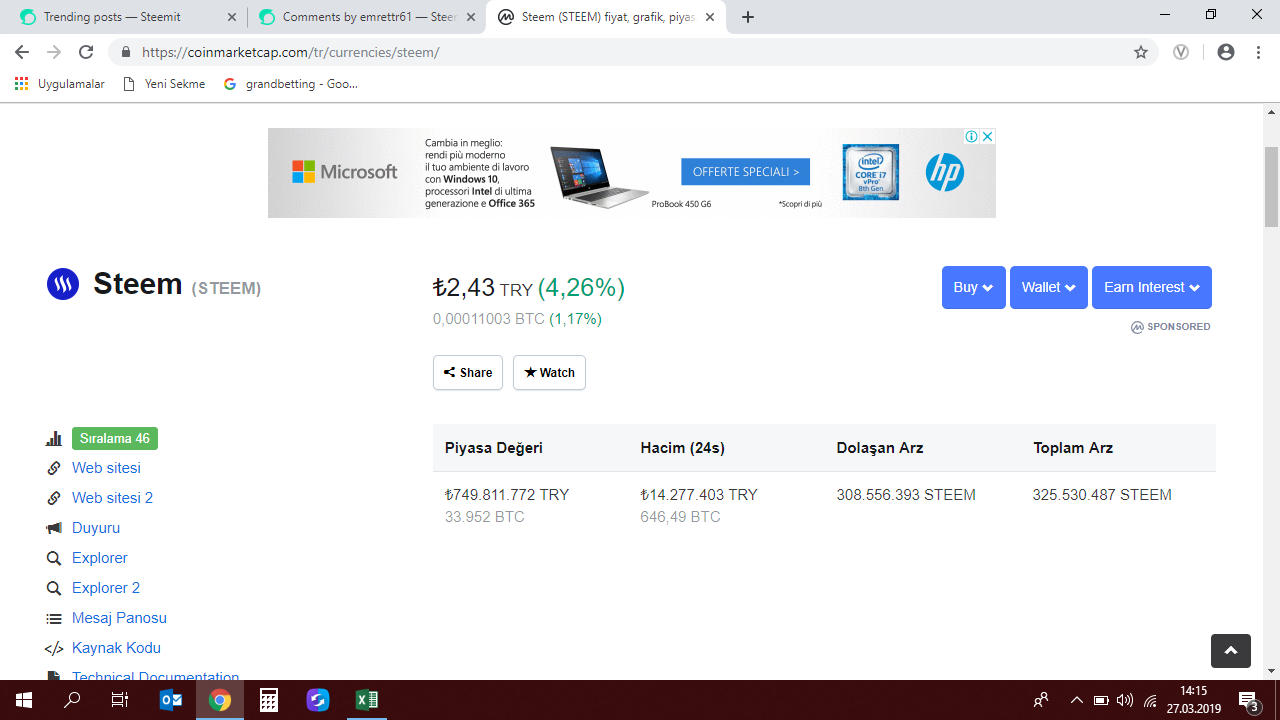This screenshot has height=720, width=1280.
Task: Click the ₺749.811.772 TRY market cap value
Action: point(507,495)
